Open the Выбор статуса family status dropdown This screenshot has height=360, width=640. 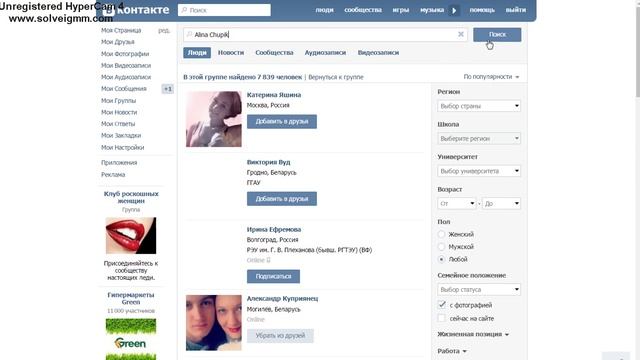click(479, 289)
